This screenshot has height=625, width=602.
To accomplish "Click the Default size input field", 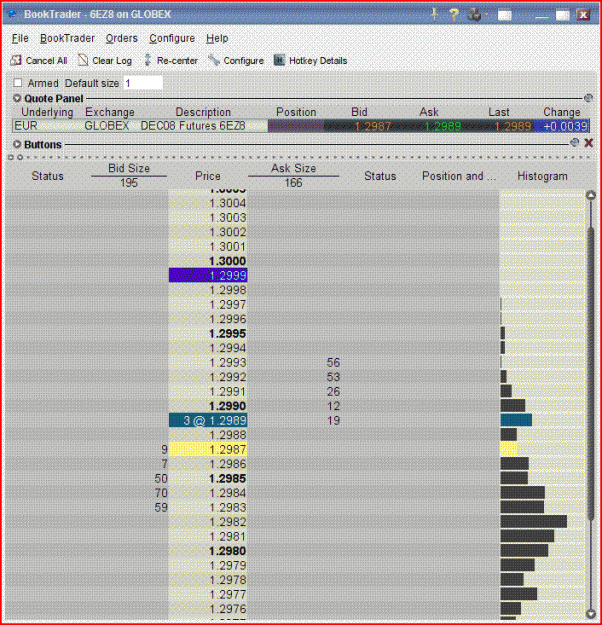I will pos(143,83).
